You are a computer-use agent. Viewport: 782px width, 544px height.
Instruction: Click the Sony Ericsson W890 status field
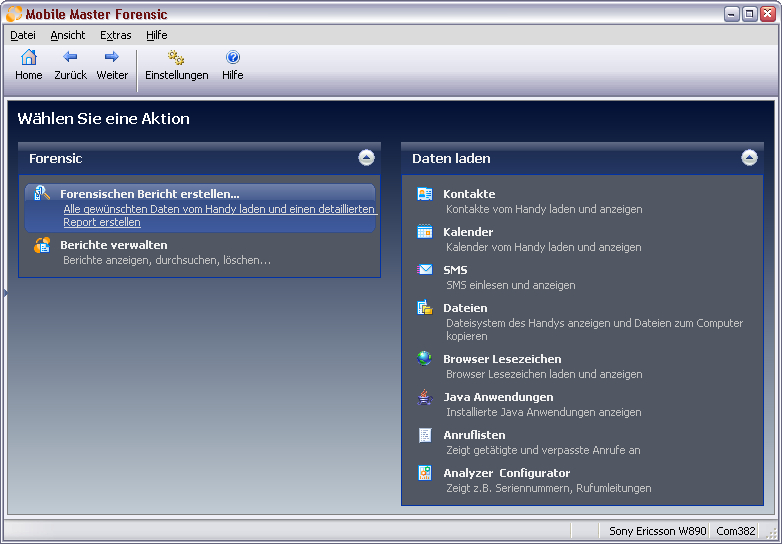point(657,531)
